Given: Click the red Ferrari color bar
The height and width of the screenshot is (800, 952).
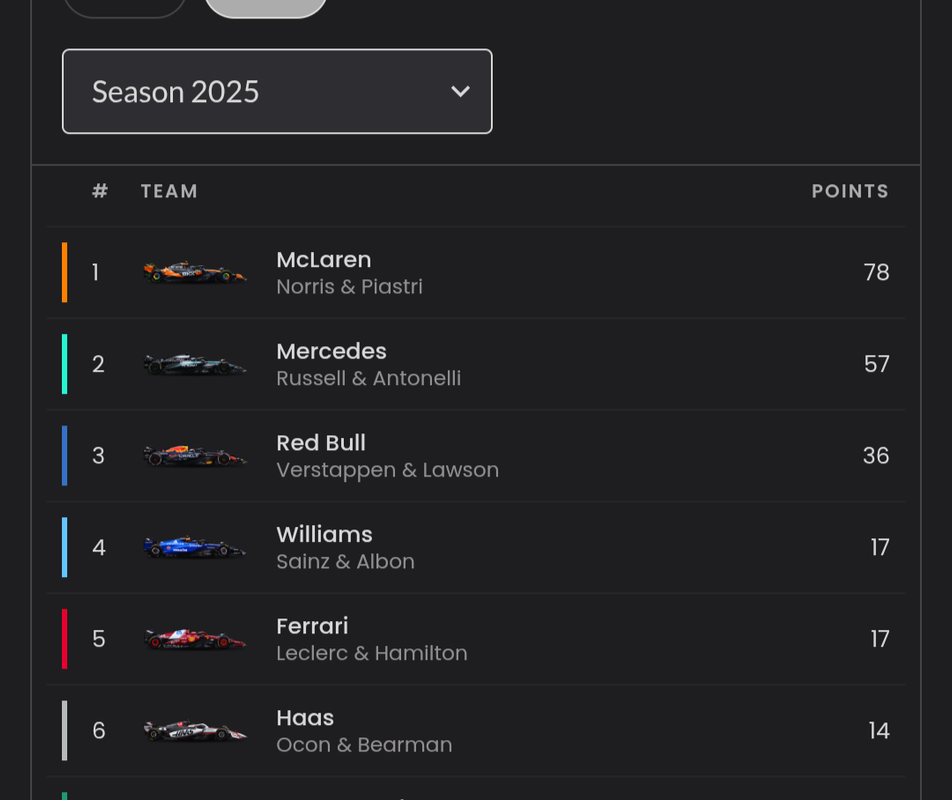Looking at the screenshot, I should click(x=64, y=639).
